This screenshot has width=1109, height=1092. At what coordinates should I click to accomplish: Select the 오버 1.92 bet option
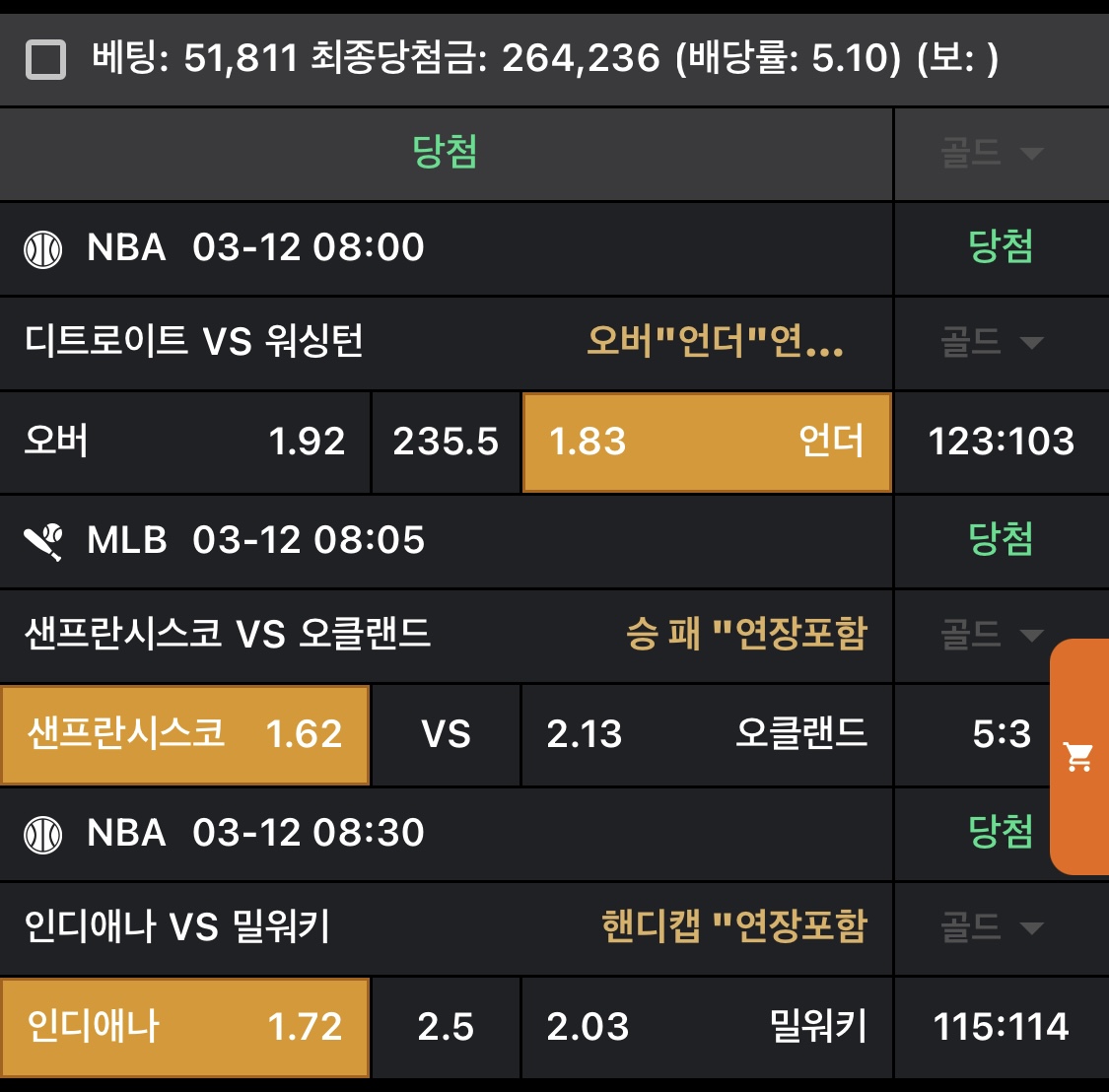click(x=184, y=442)
